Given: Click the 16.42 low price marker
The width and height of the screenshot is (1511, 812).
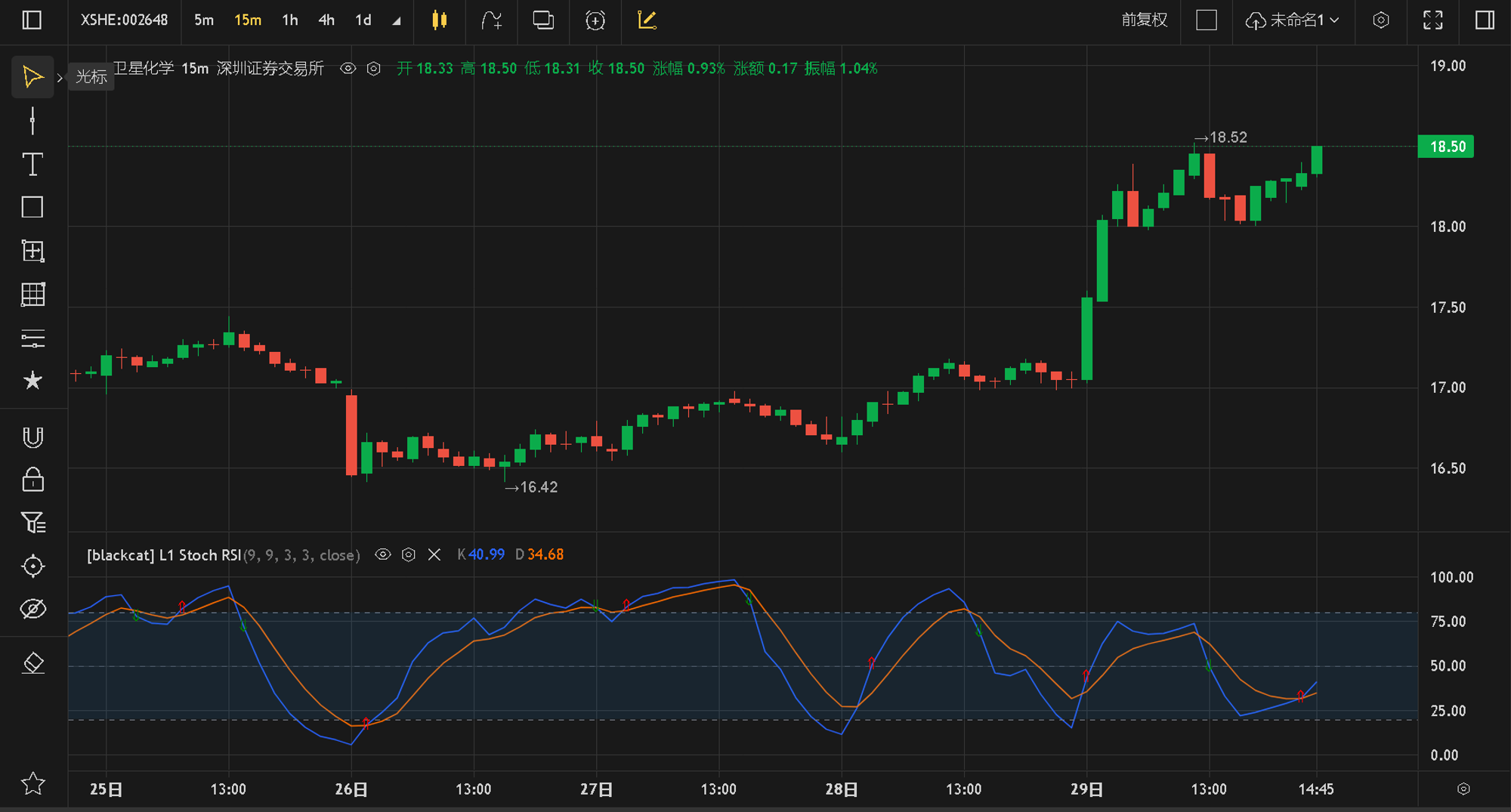Looking at the screenshot, I should [531, 487].
